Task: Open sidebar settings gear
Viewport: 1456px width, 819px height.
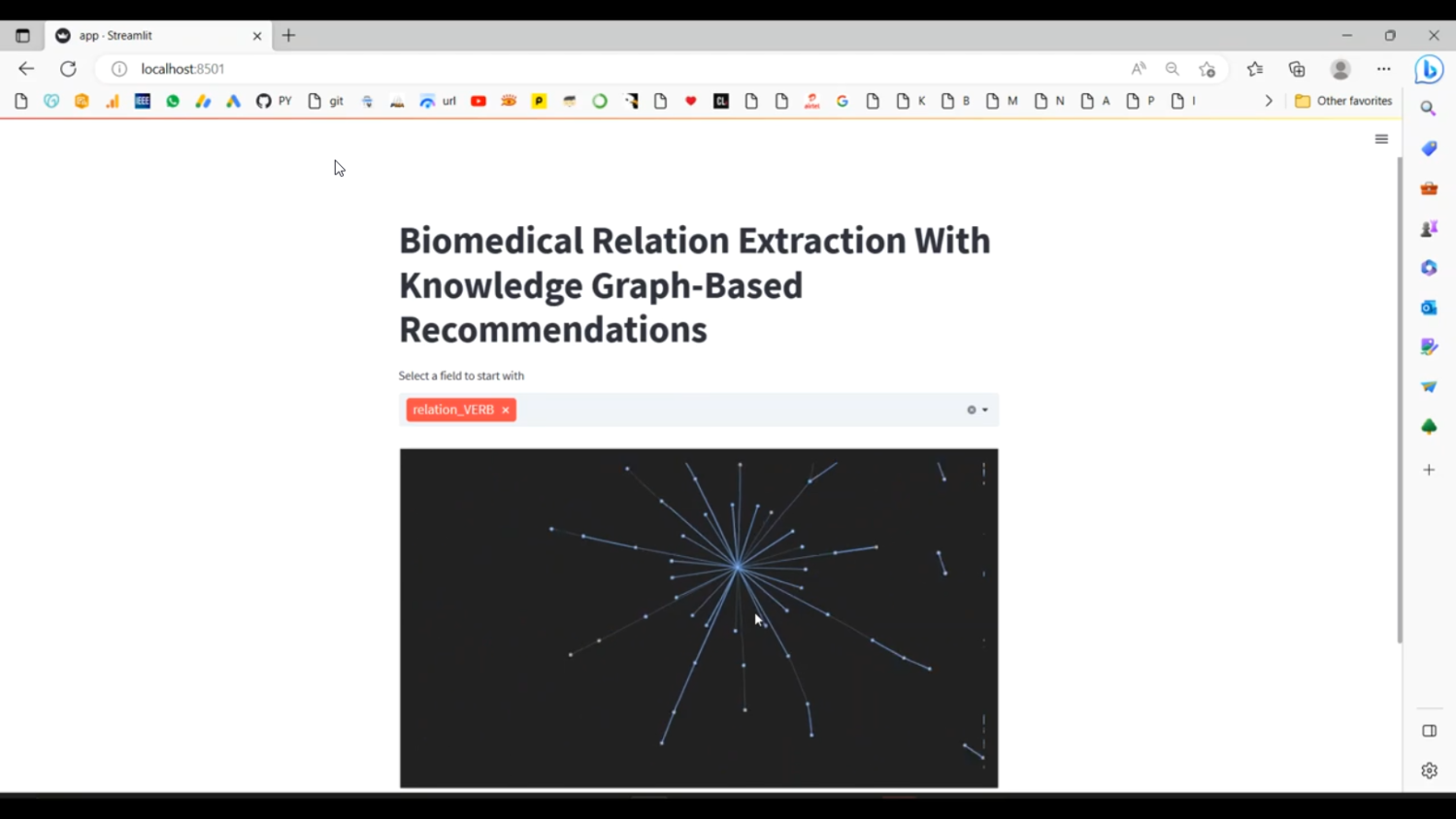Action: coord(1429,770)
